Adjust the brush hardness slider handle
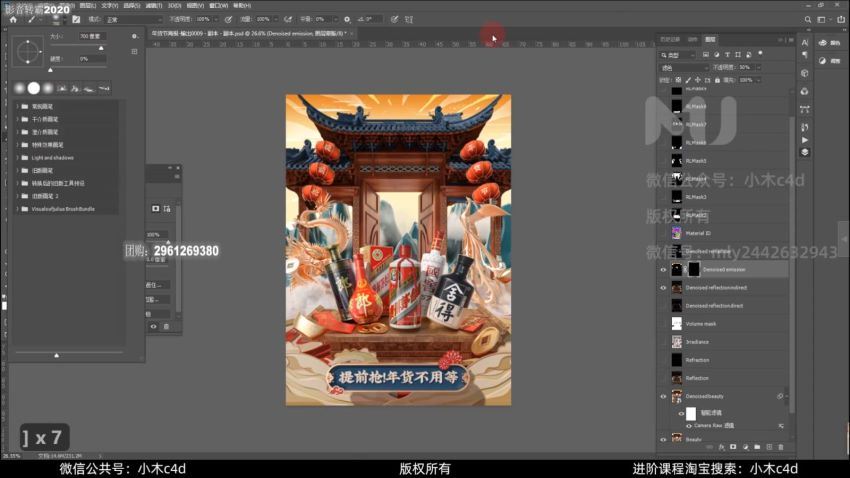This screenshot has height=478, width=850. (x=50, y=70)
